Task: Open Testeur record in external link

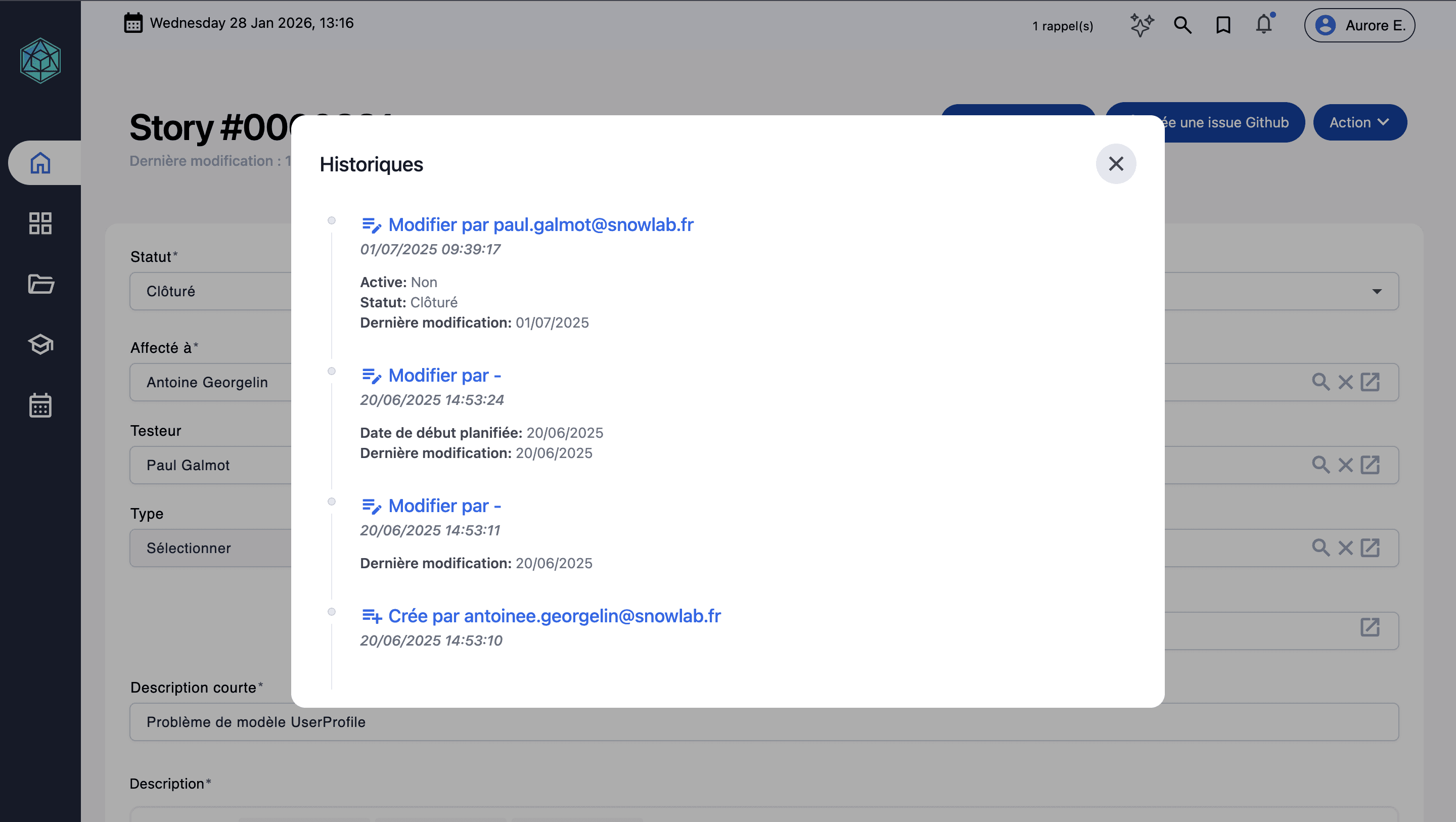Action: click(1370, 465)
